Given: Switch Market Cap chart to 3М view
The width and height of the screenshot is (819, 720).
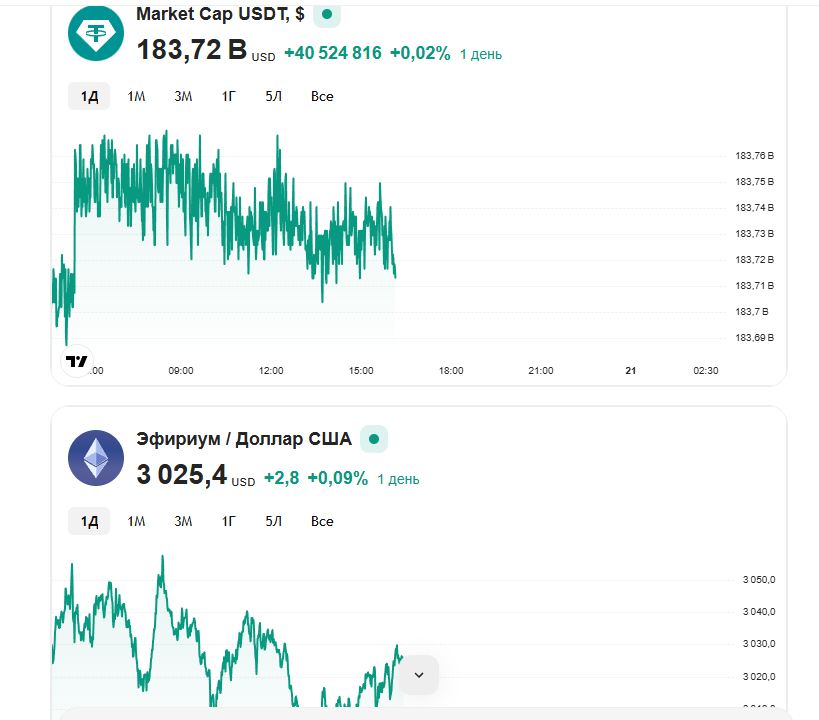Looking at the screenshot, I should point(183,96).
